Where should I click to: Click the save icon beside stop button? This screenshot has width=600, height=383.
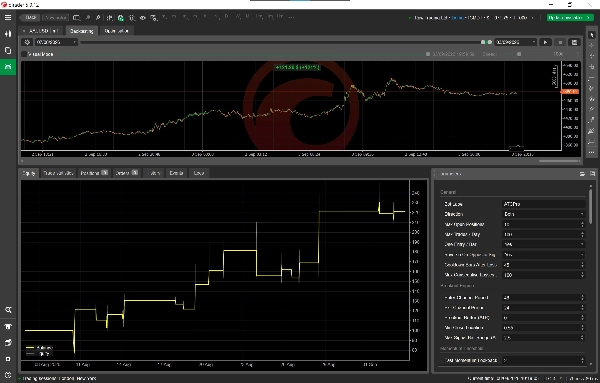pyautogui.click(x=574, y=42)
